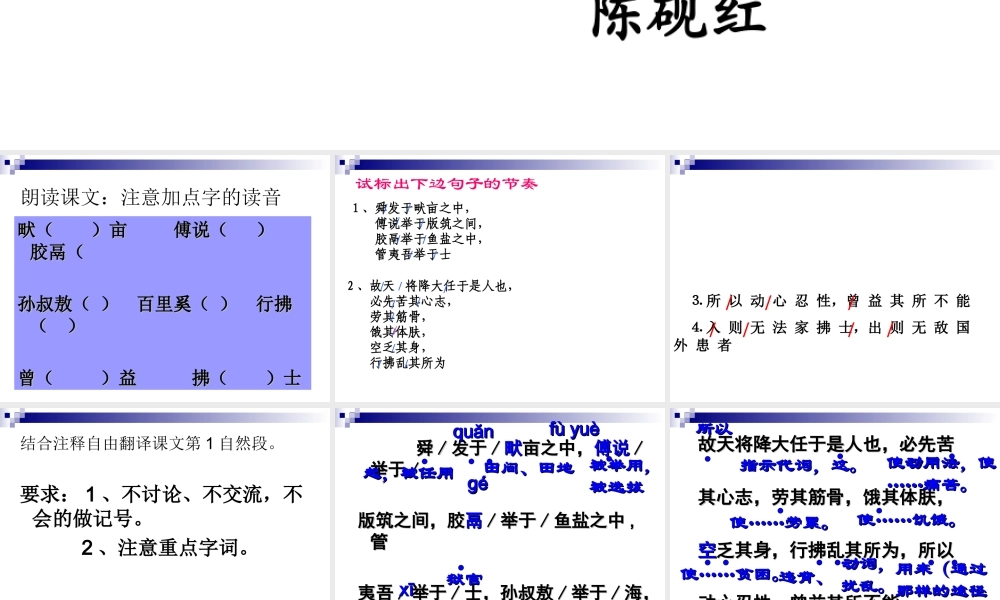
Task: Click the line 管夷吾举于士
Action: [x=413, y=254]
